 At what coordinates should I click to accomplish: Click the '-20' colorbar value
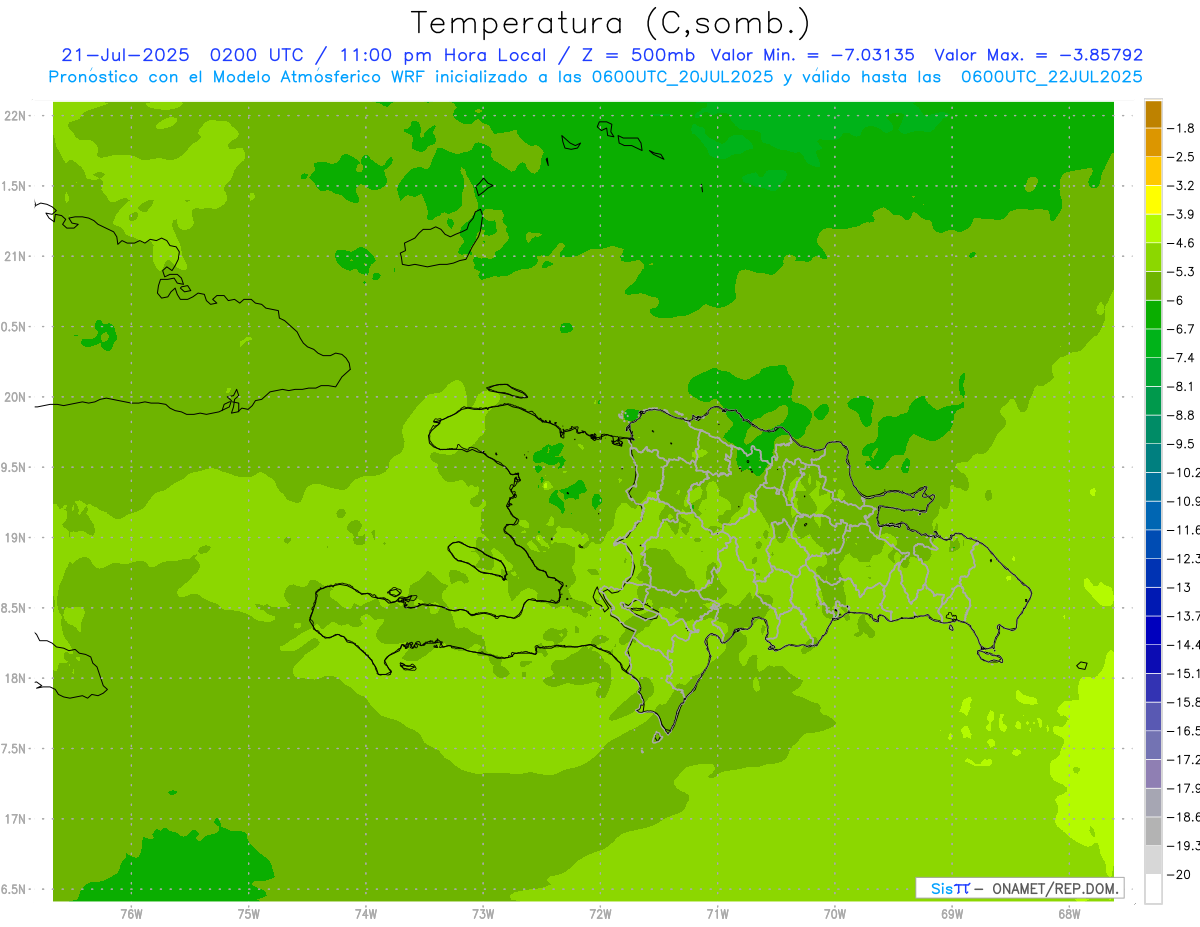point(1179,875)
